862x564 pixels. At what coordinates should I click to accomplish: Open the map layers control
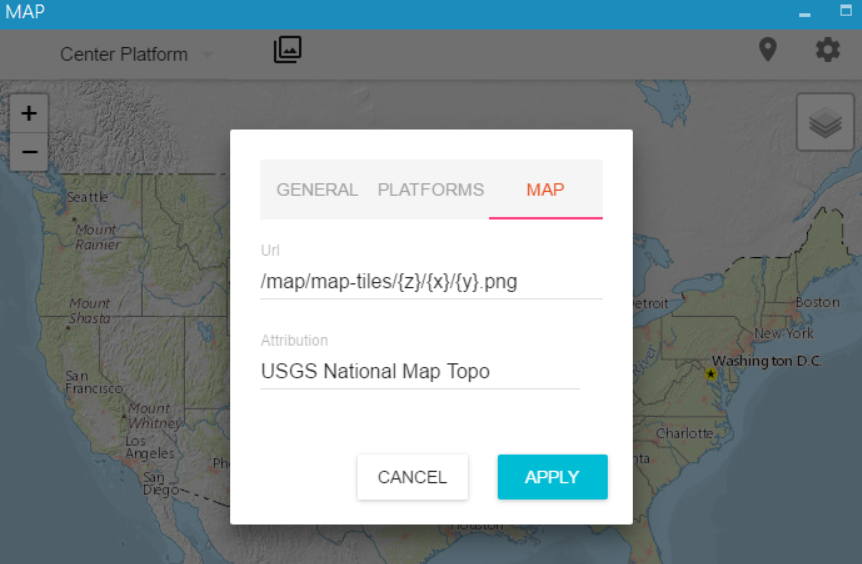click(825, 123)
